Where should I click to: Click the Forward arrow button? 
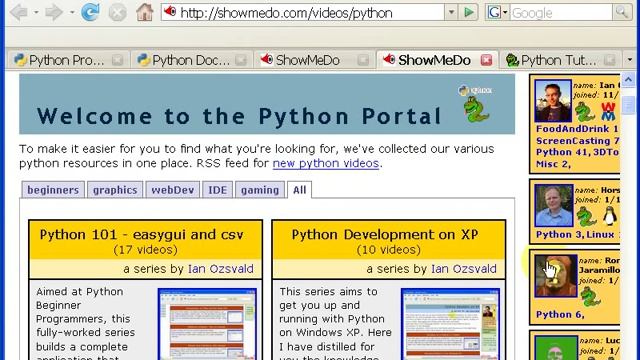[54, 13]
